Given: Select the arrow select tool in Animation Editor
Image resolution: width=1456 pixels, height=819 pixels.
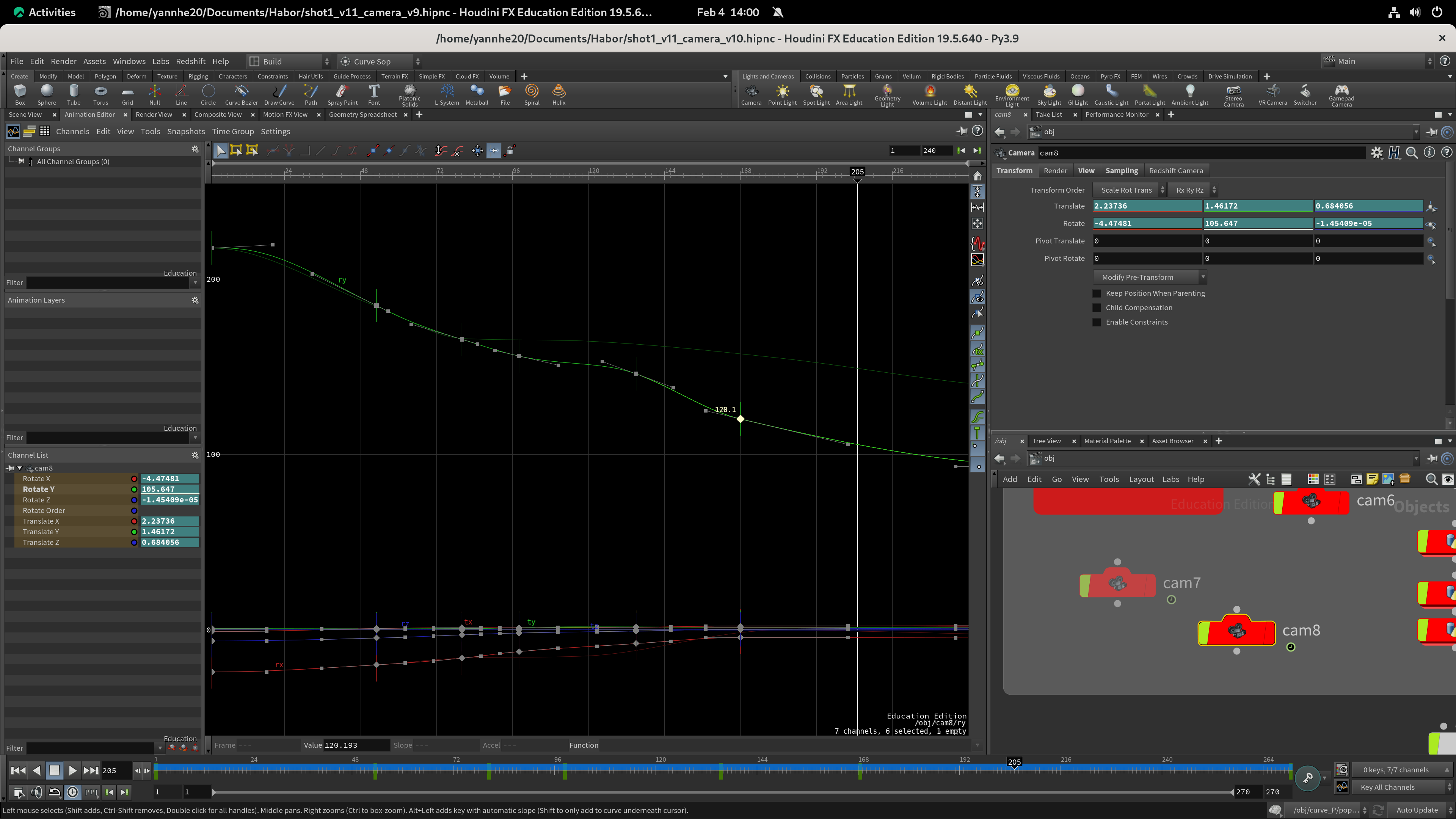Looking at the screenshot, I should point(220,151).
